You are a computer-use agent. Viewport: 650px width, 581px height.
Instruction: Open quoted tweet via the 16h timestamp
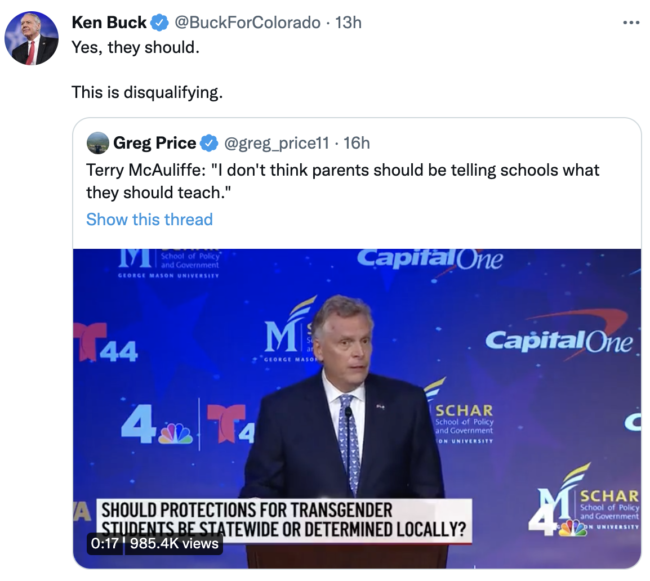(357, 143)
